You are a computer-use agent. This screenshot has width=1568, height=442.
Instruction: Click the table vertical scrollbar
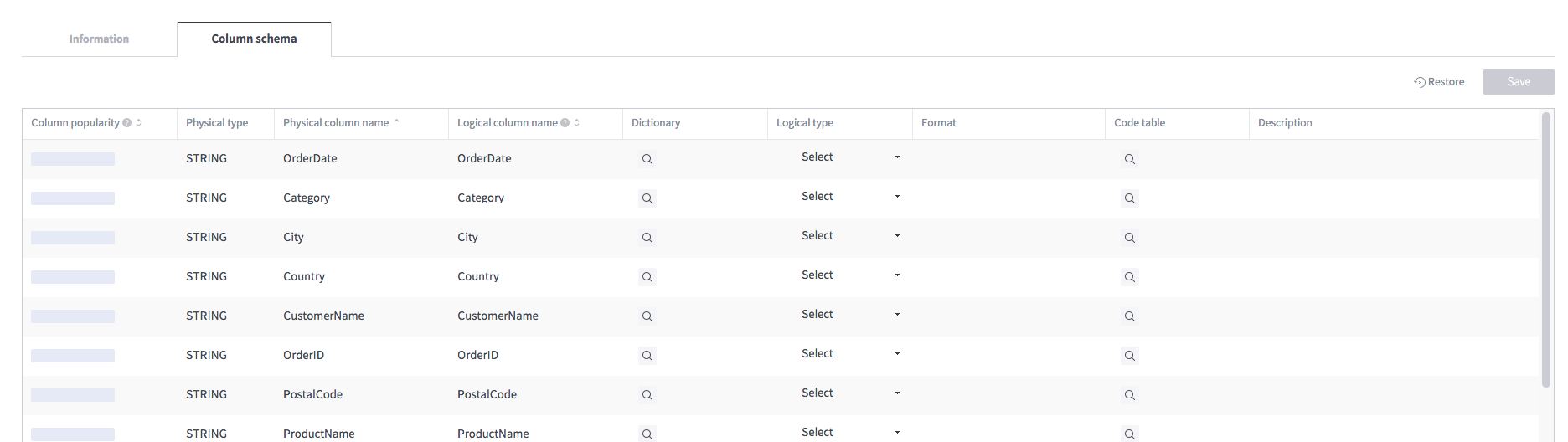[x=1546, y=250]
